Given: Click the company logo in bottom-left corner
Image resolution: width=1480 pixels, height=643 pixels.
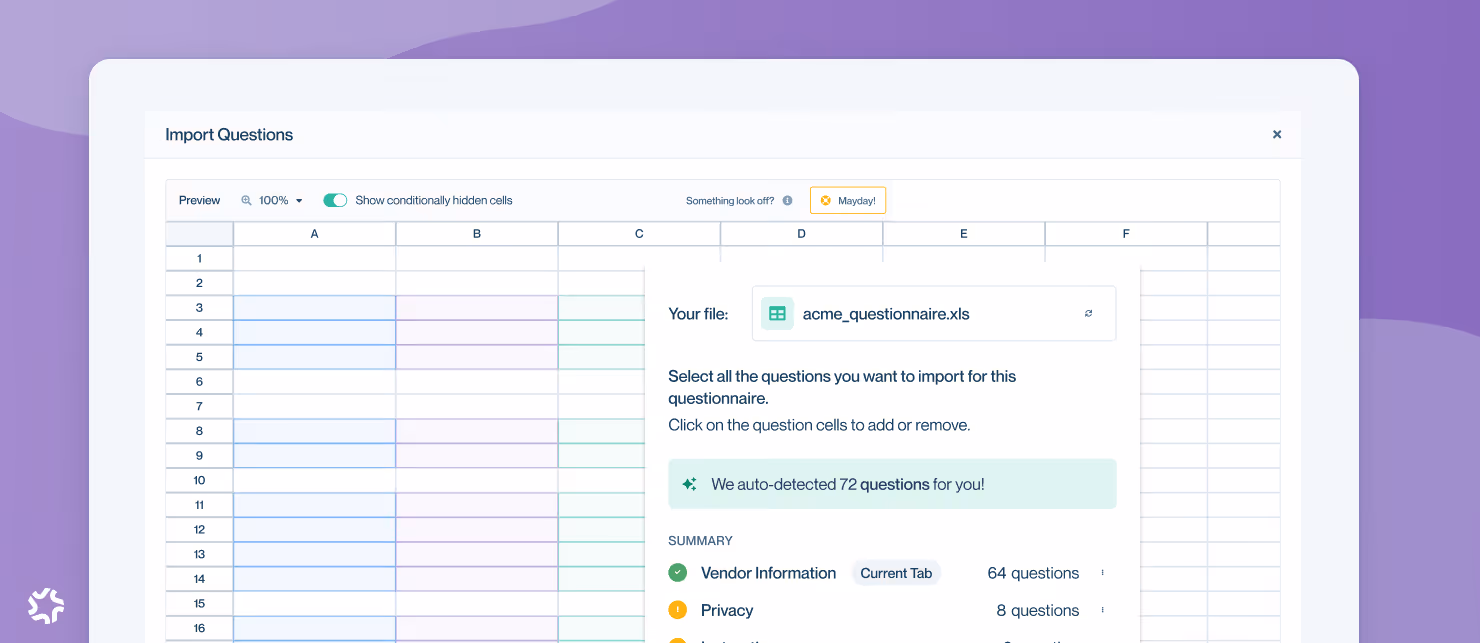Looking at the screenshot, I should coord(46,606).
